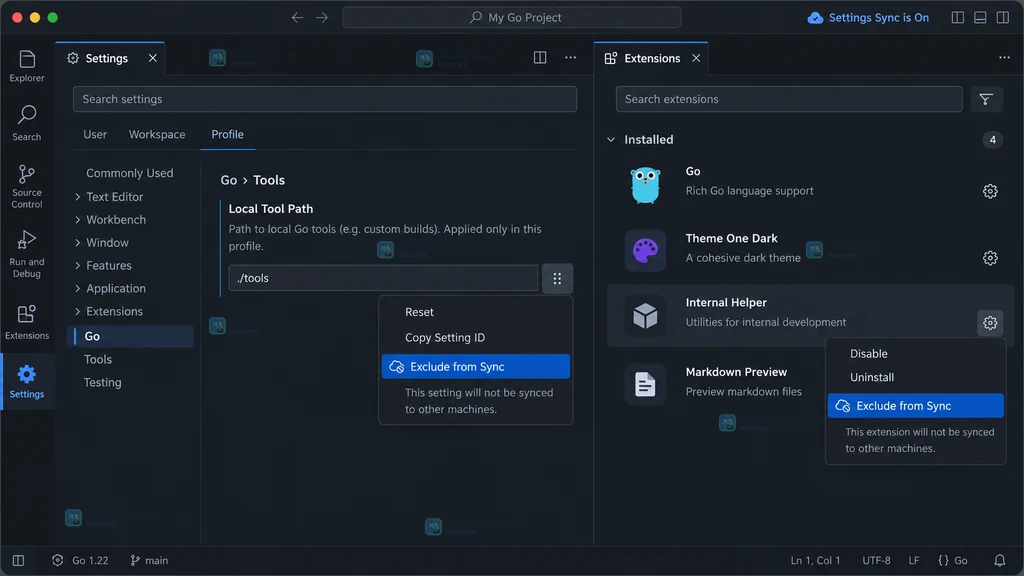This screenshot has width=1024, height=576.
Task: Open notifications bell in status bar
Action: 999,560
